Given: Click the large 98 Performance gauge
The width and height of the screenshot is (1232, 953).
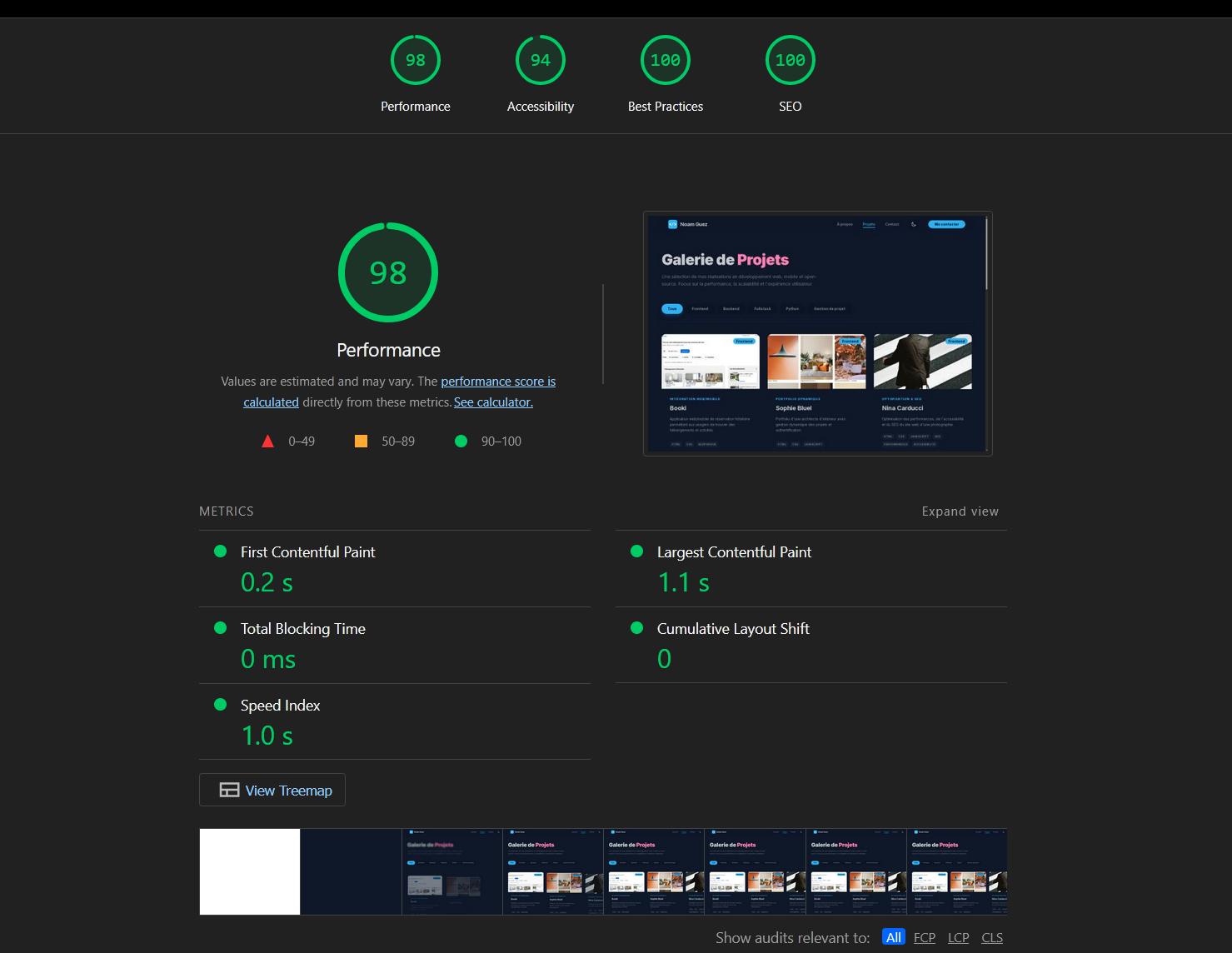Looking at the screenshot, I should [x=388, y=272].
